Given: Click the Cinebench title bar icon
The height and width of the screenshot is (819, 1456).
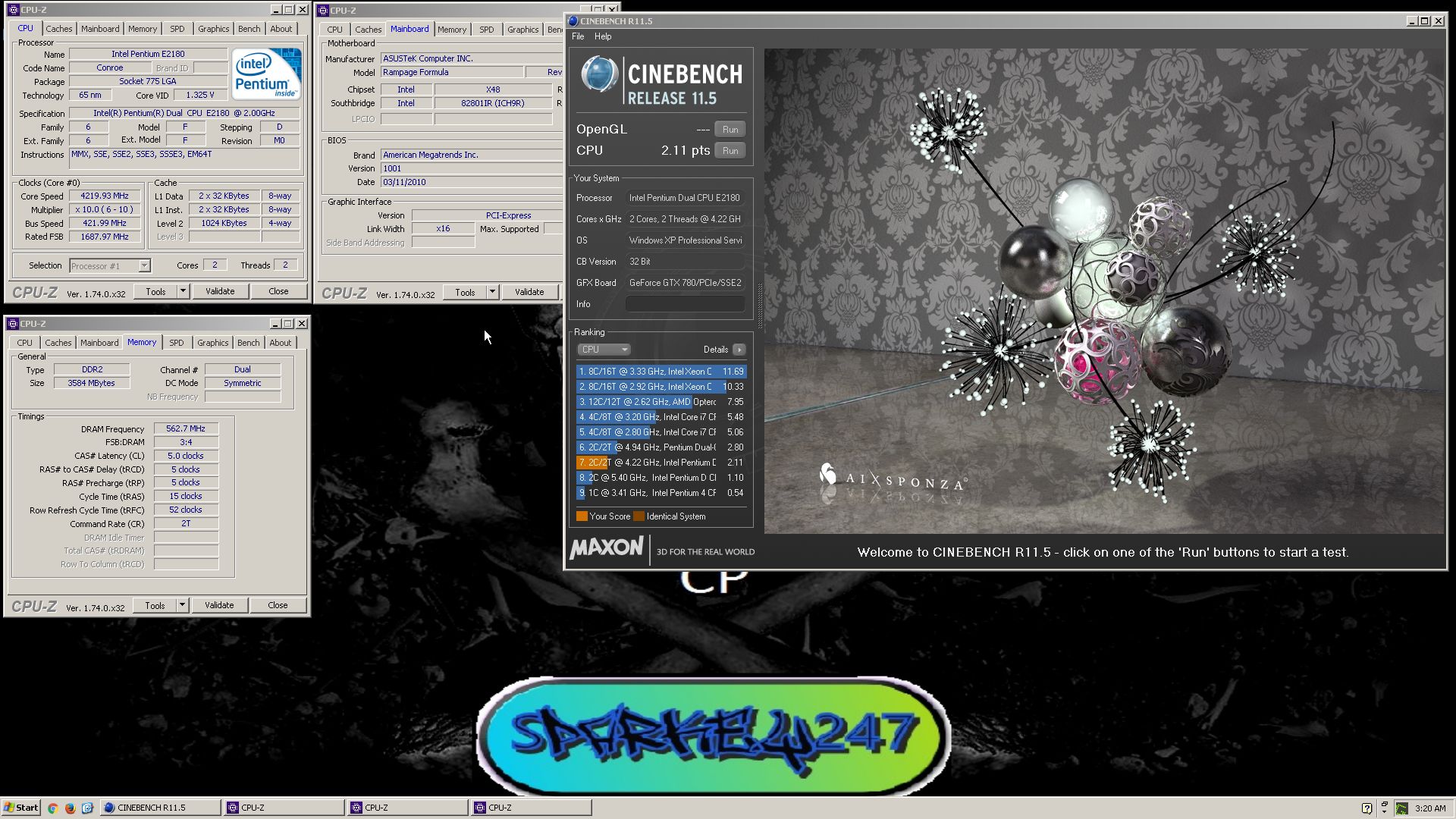Looking at the screenshot, I should point(573,21).
